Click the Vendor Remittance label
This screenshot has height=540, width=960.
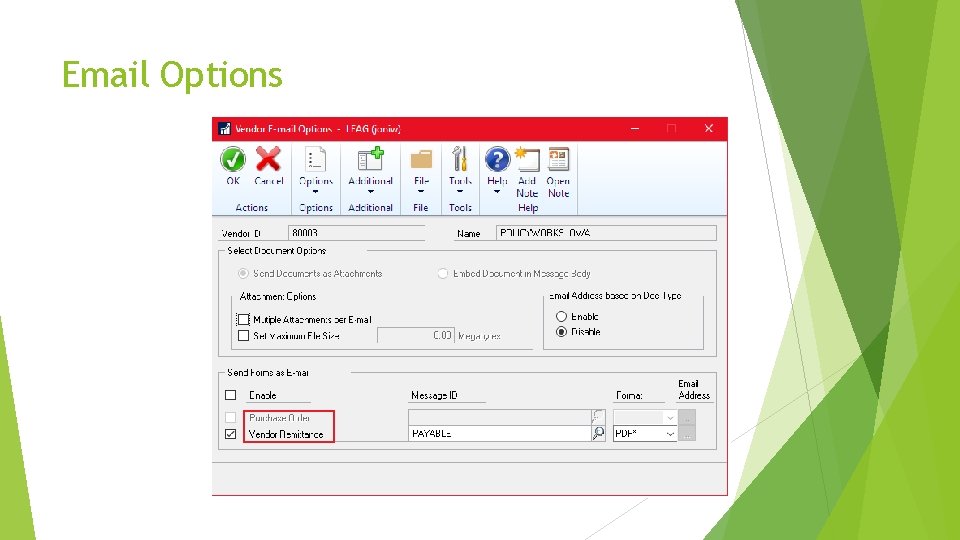tap(286, 434)
